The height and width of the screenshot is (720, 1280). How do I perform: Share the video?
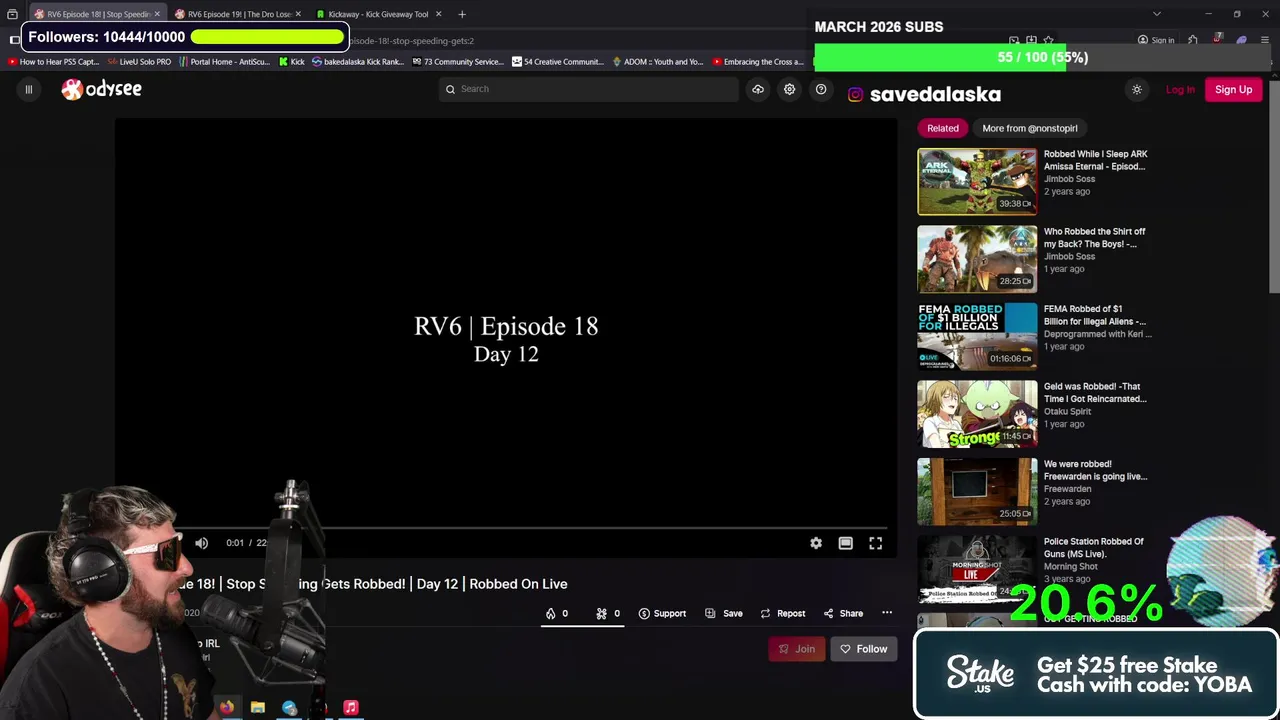[x=843, y=613]
